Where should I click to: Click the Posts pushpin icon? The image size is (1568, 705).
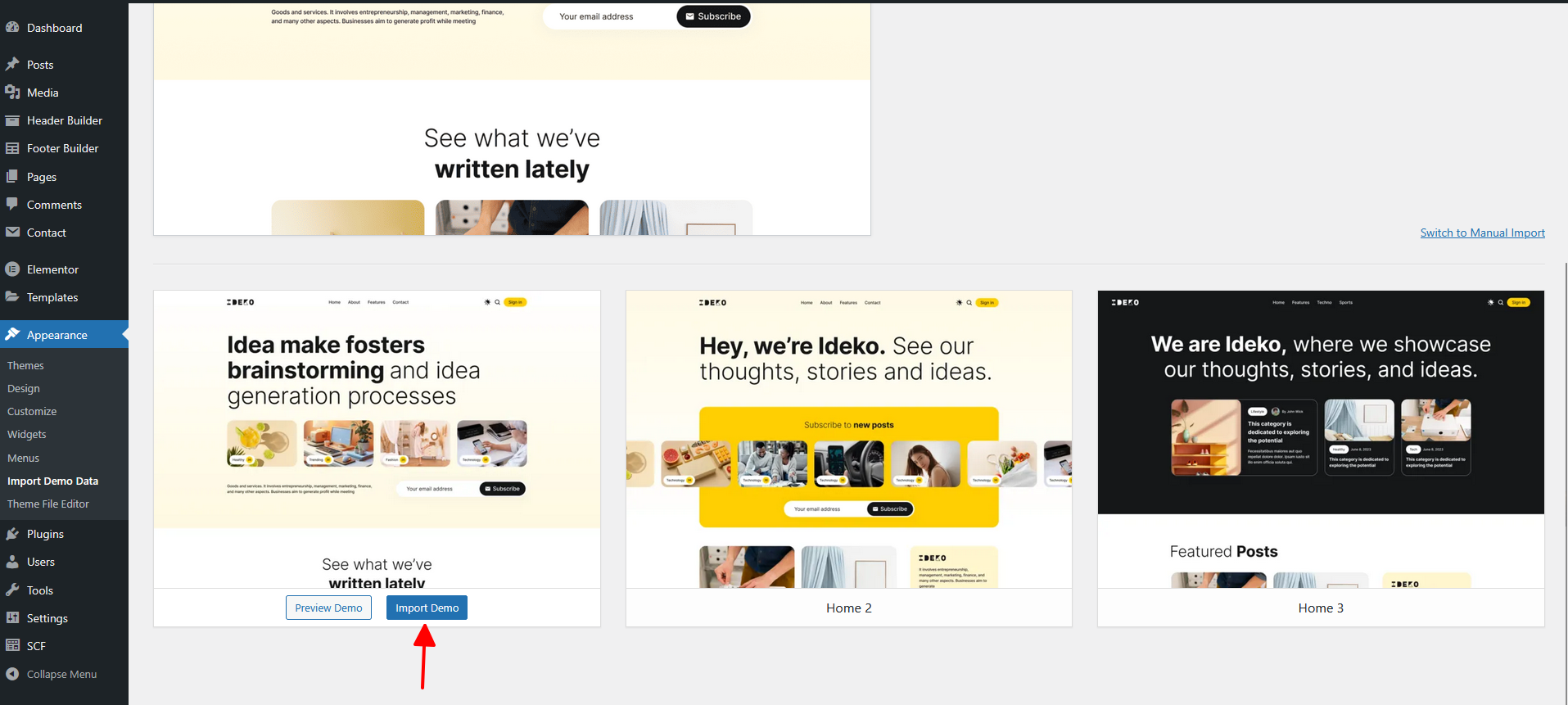coord(12,64)
